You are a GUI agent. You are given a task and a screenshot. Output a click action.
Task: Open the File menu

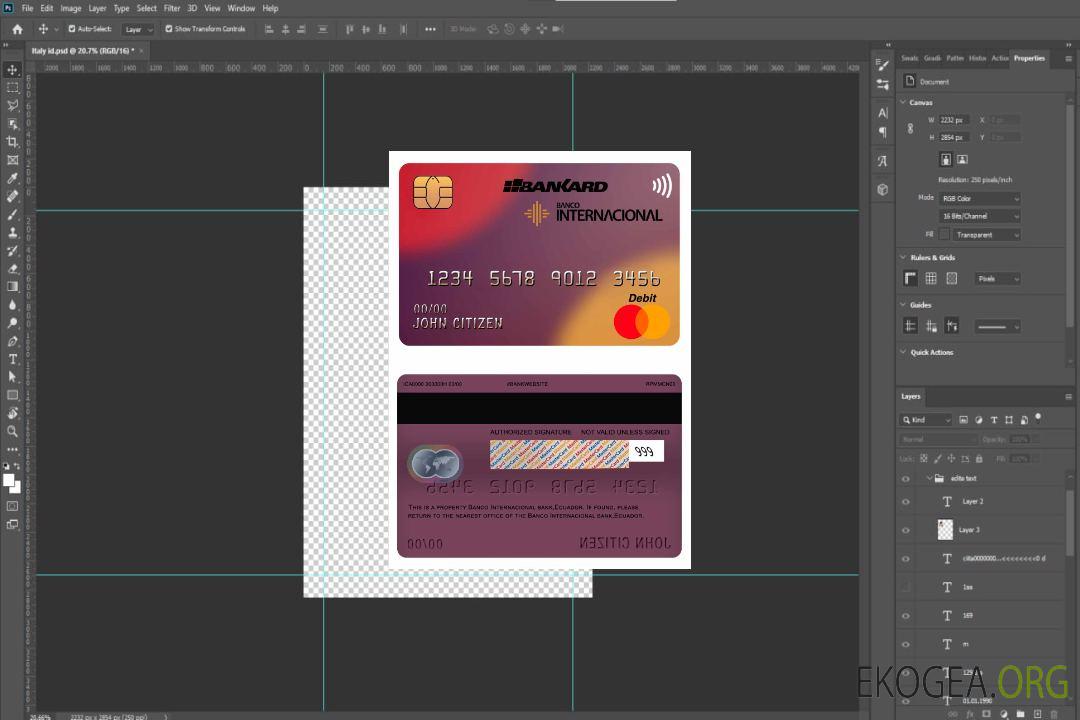[27, 8]
